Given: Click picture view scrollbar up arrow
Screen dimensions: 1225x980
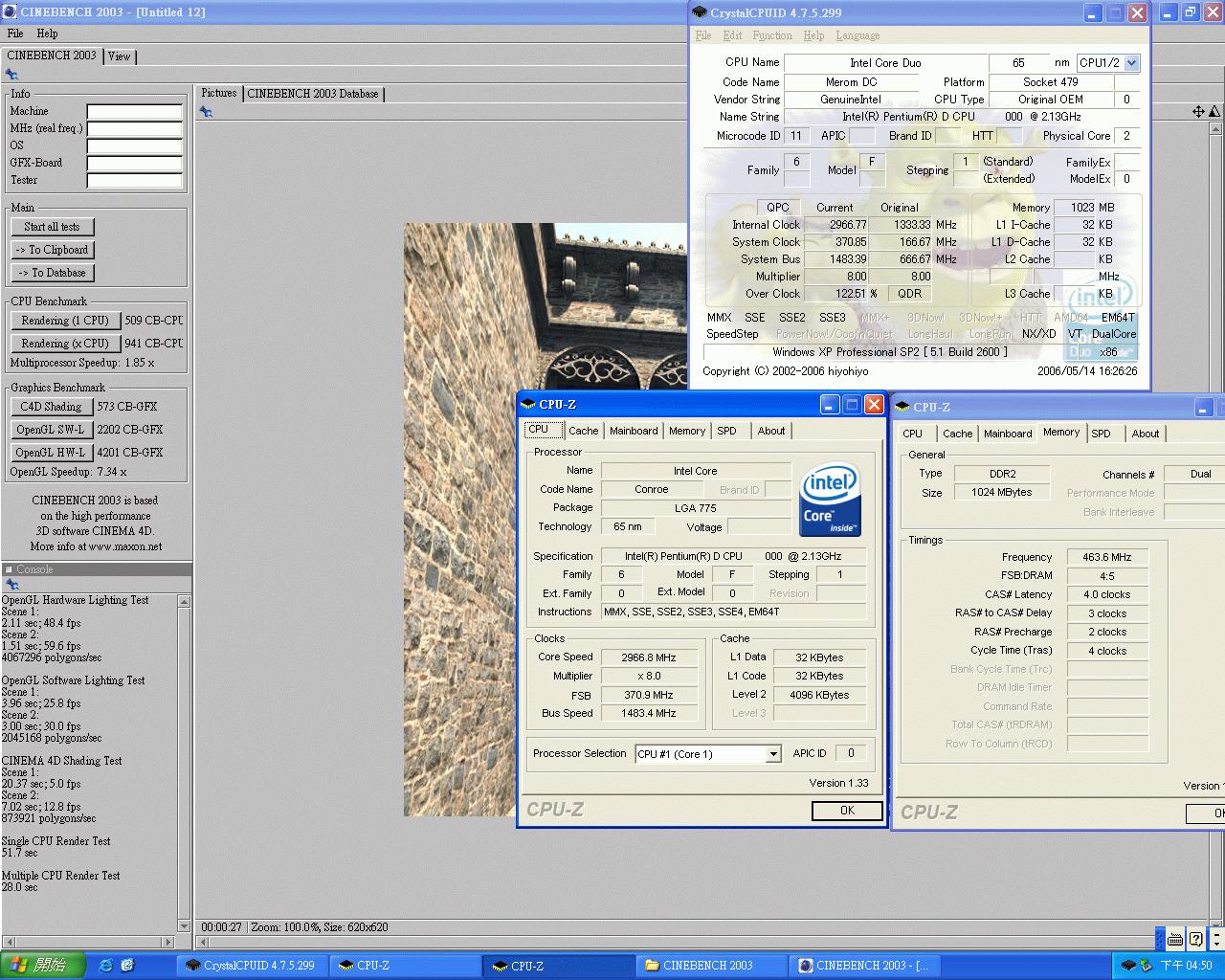Looking at the screenshot, I should click(1216, 129).
